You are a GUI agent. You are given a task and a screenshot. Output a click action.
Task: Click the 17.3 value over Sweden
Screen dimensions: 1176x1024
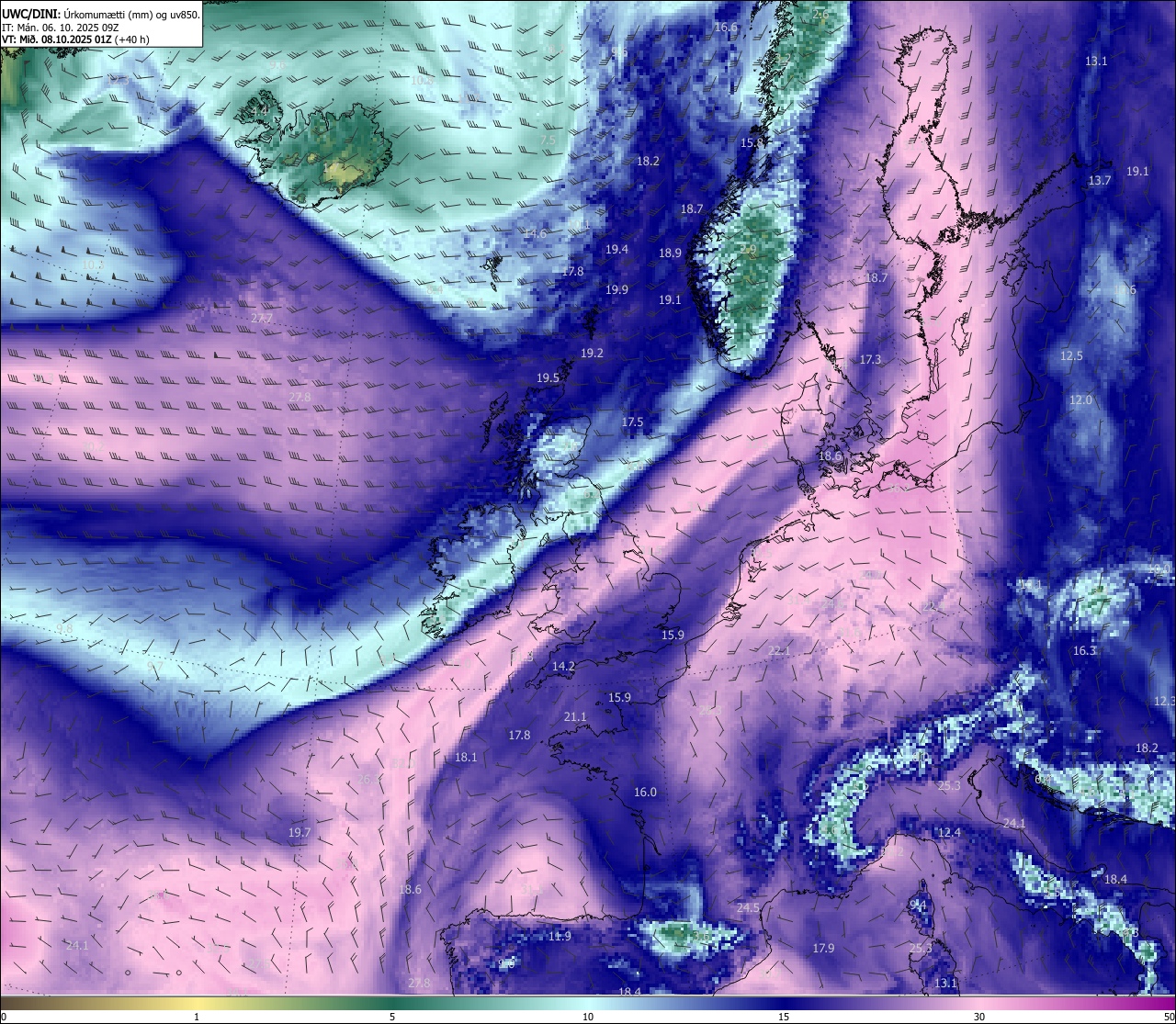[870, 360]
